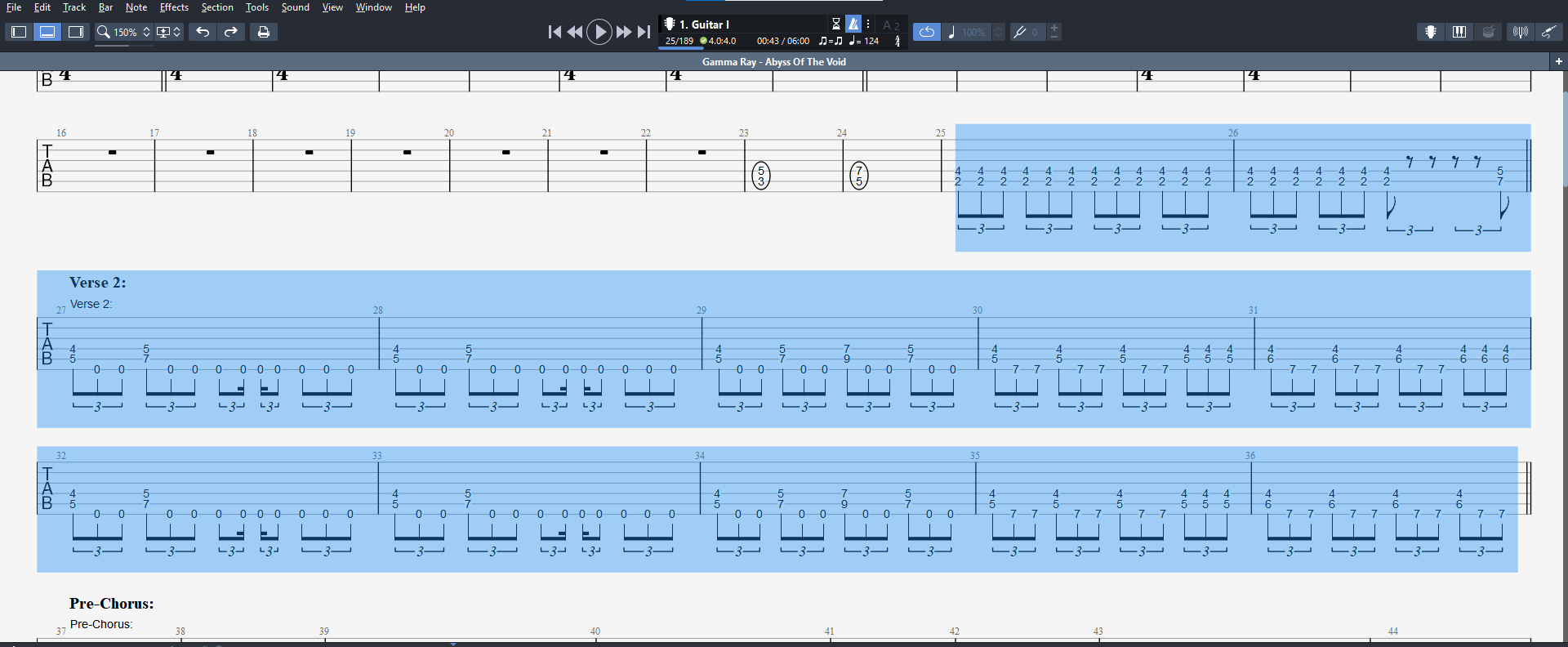Click the zoom slider below the zoom field
1568x647 pixels.
[x=124, y=46]
